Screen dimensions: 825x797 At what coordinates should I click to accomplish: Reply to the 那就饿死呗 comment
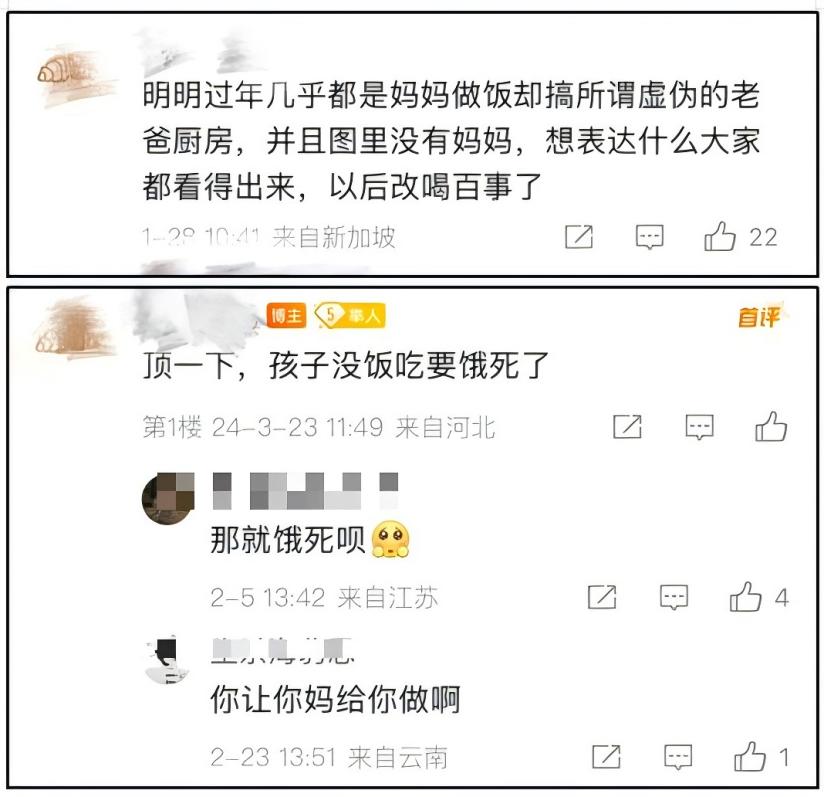674,597
